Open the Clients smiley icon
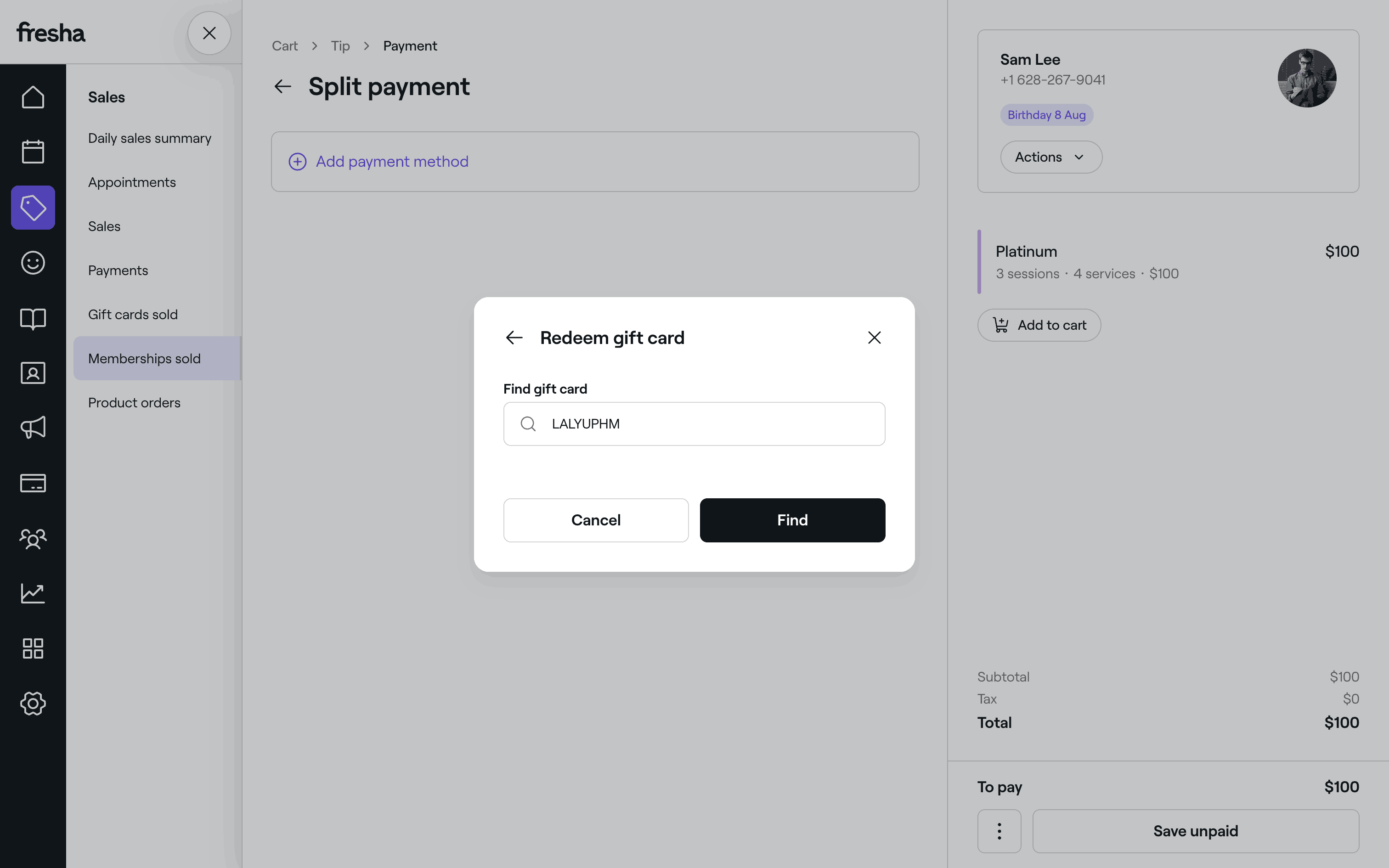The width and height of the screenshot is (1389, 868). 33,263
